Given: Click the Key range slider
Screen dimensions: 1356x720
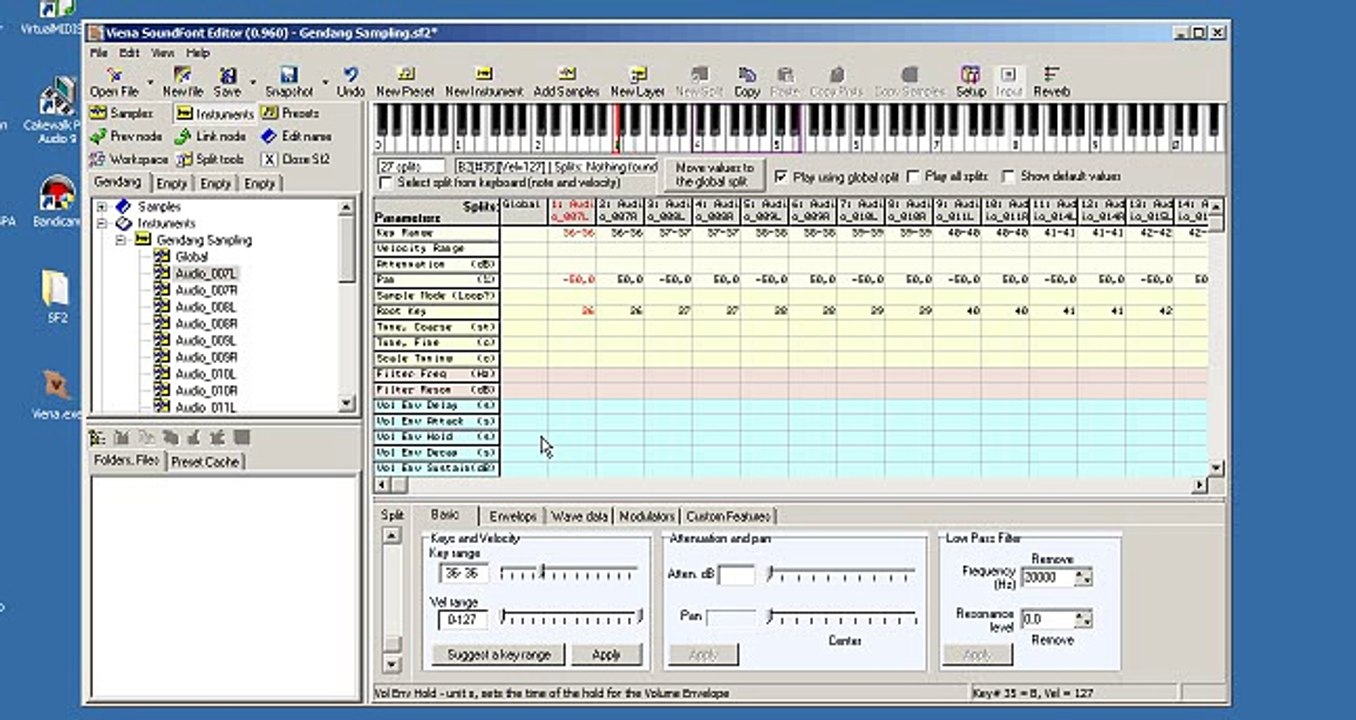Looking at the screenshot, I should 569,573.
